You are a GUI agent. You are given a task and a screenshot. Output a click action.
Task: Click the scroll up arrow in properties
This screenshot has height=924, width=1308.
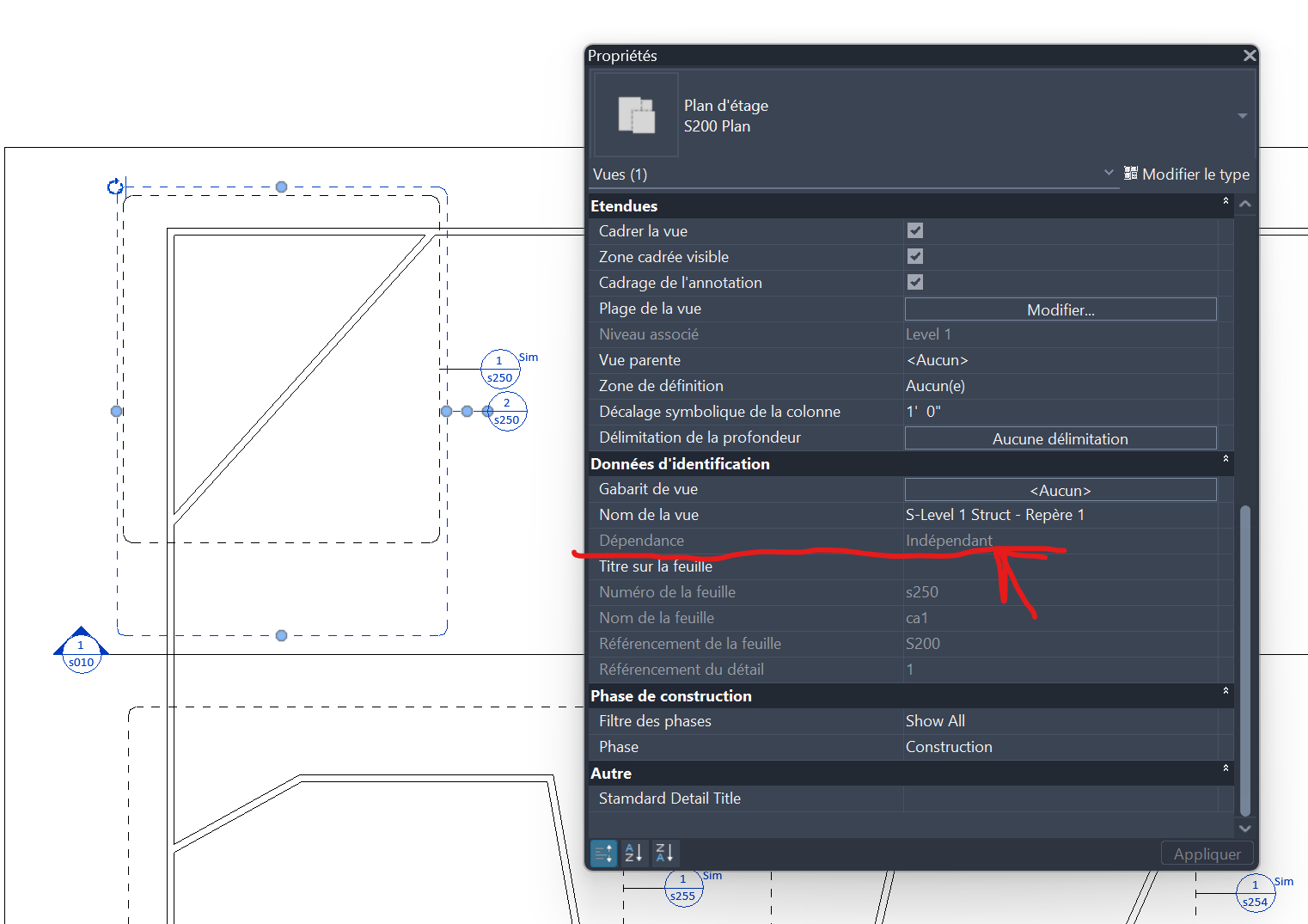[1245, 205]
